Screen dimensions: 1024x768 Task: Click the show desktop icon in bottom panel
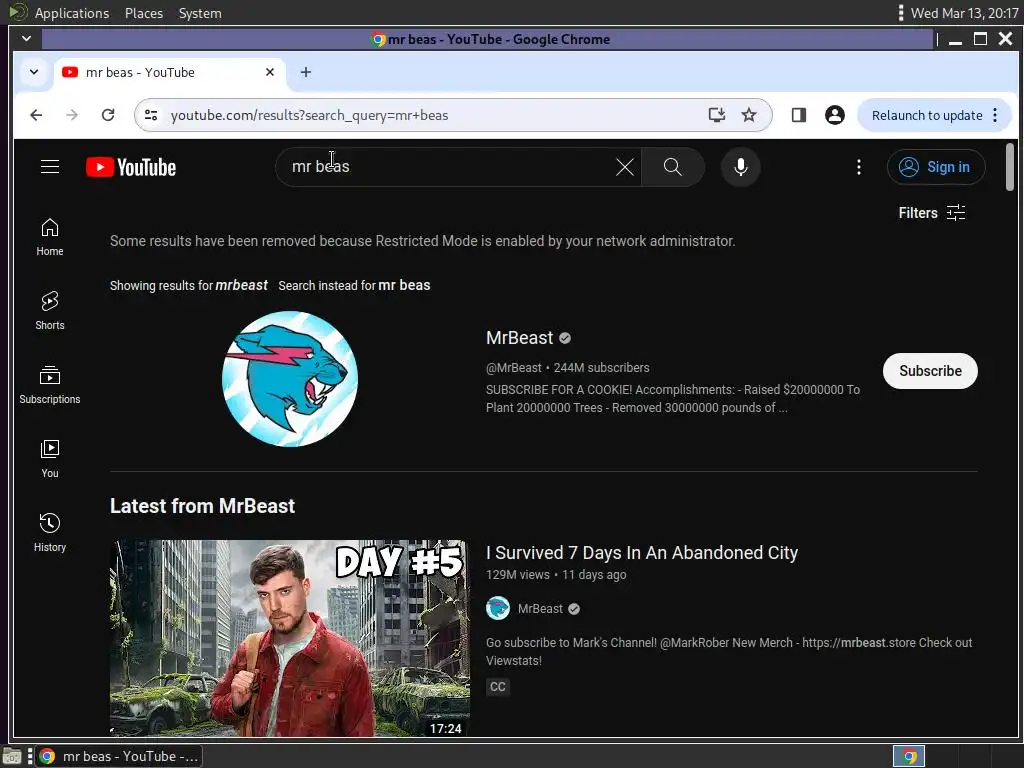(12, 756)
